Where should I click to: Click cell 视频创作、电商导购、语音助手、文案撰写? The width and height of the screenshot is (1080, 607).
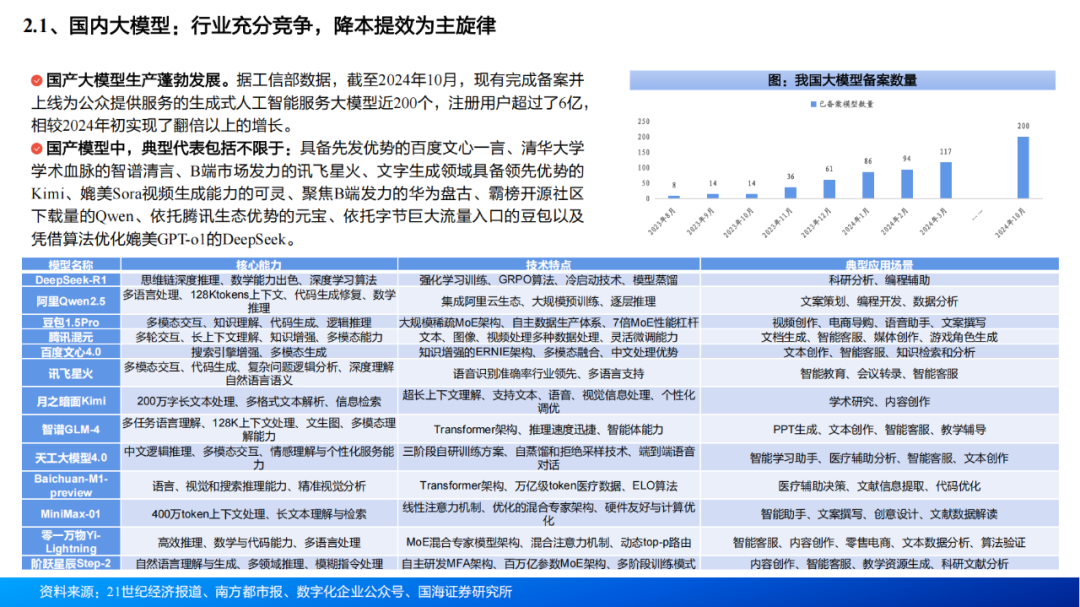(x=880, y=322)
